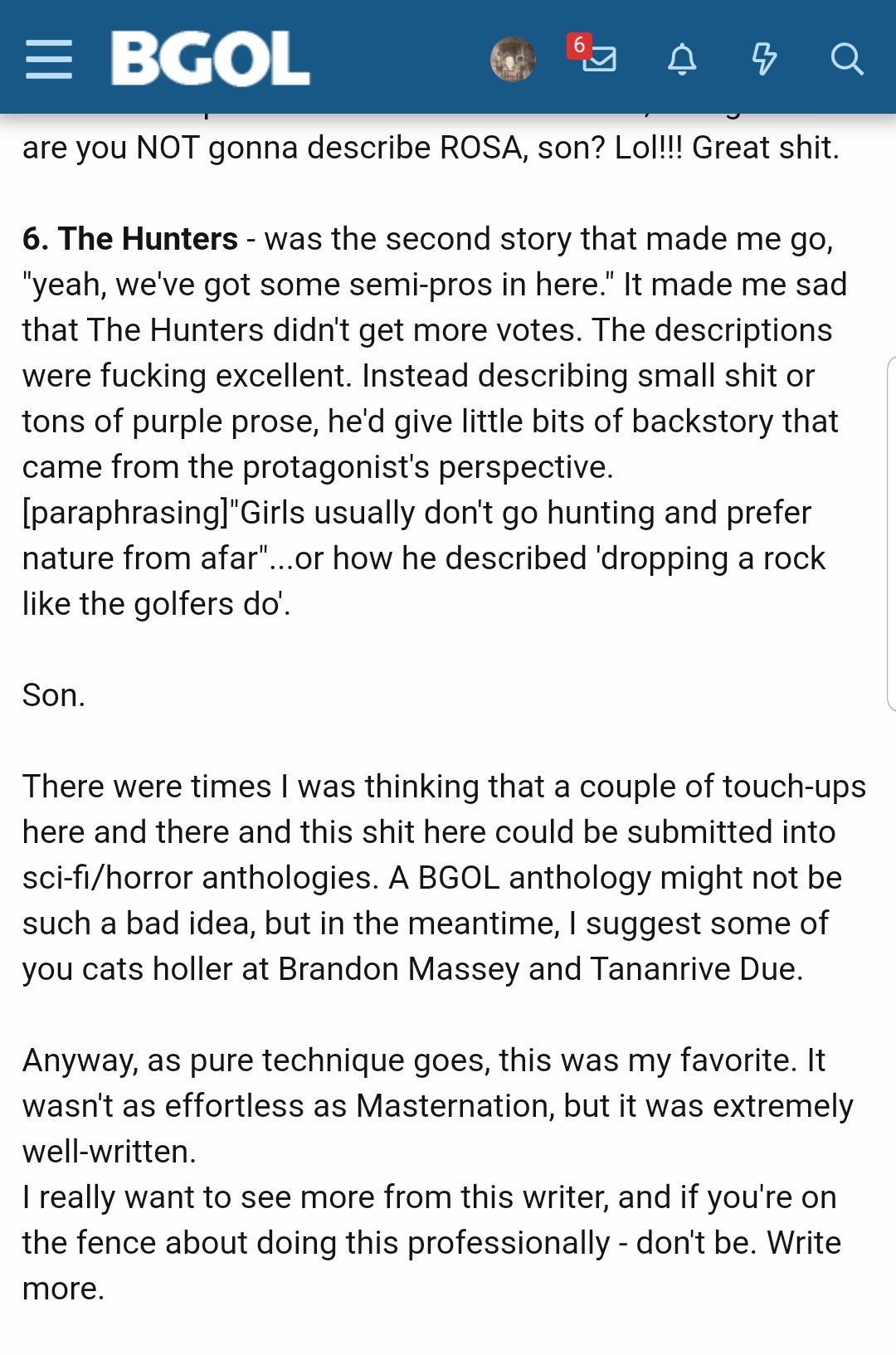Open the hamburger navigation menu
Viewport: 896px width, 1355px height.
click(49, 59)
